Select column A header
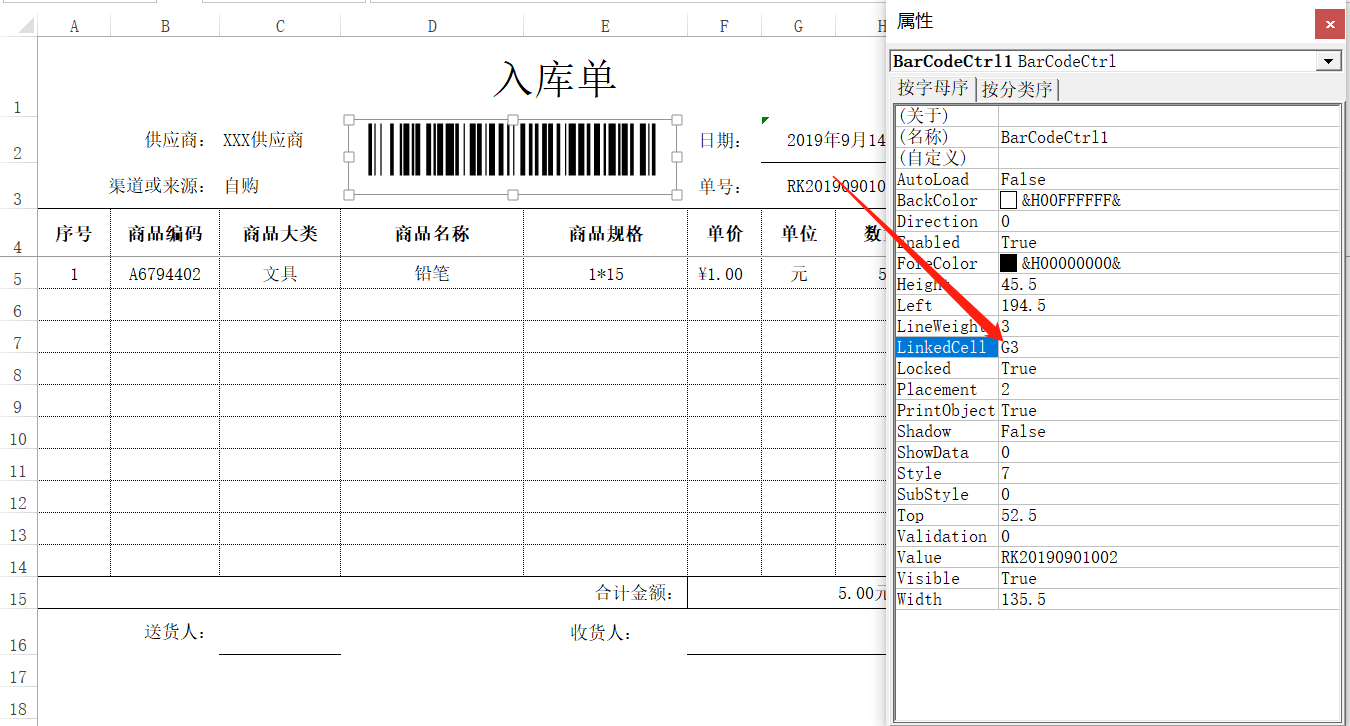Screen dimensions: 1350x726 click(74, 26)
